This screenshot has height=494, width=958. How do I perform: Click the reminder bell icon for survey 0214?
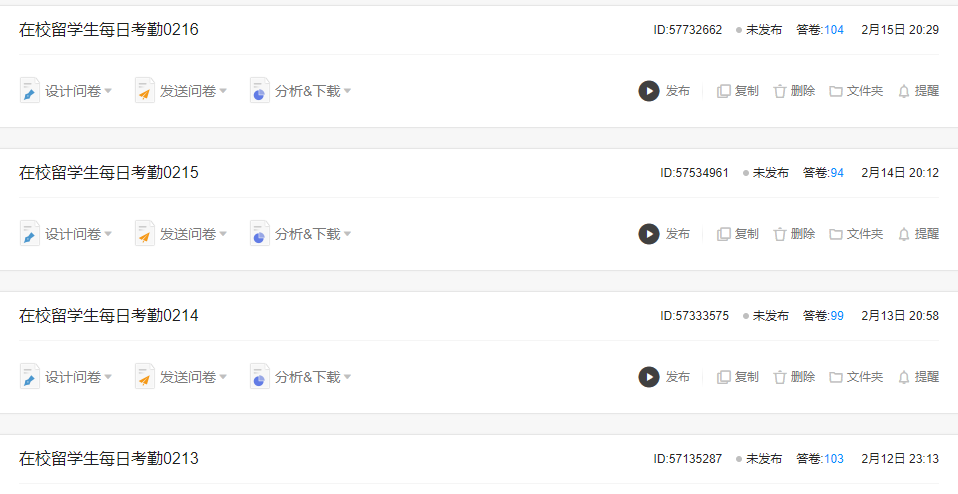[x=904, y=377]
